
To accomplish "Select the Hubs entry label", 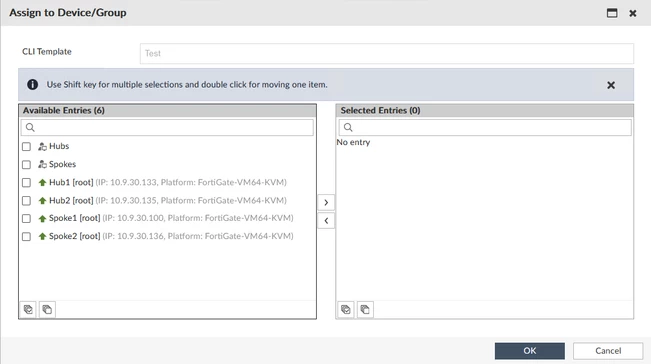I will (x=59, y=146).
